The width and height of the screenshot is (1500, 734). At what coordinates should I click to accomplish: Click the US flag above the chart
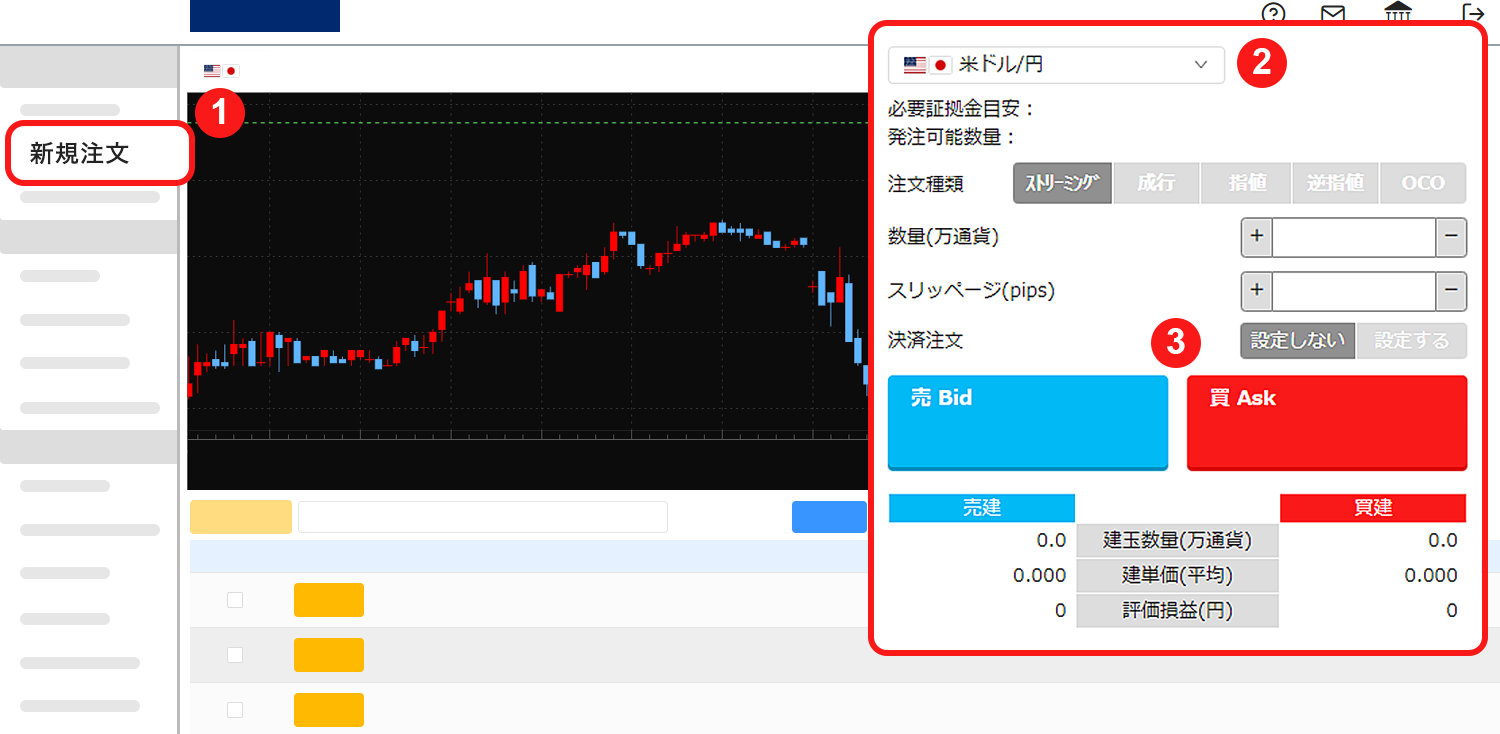(212, 71)
